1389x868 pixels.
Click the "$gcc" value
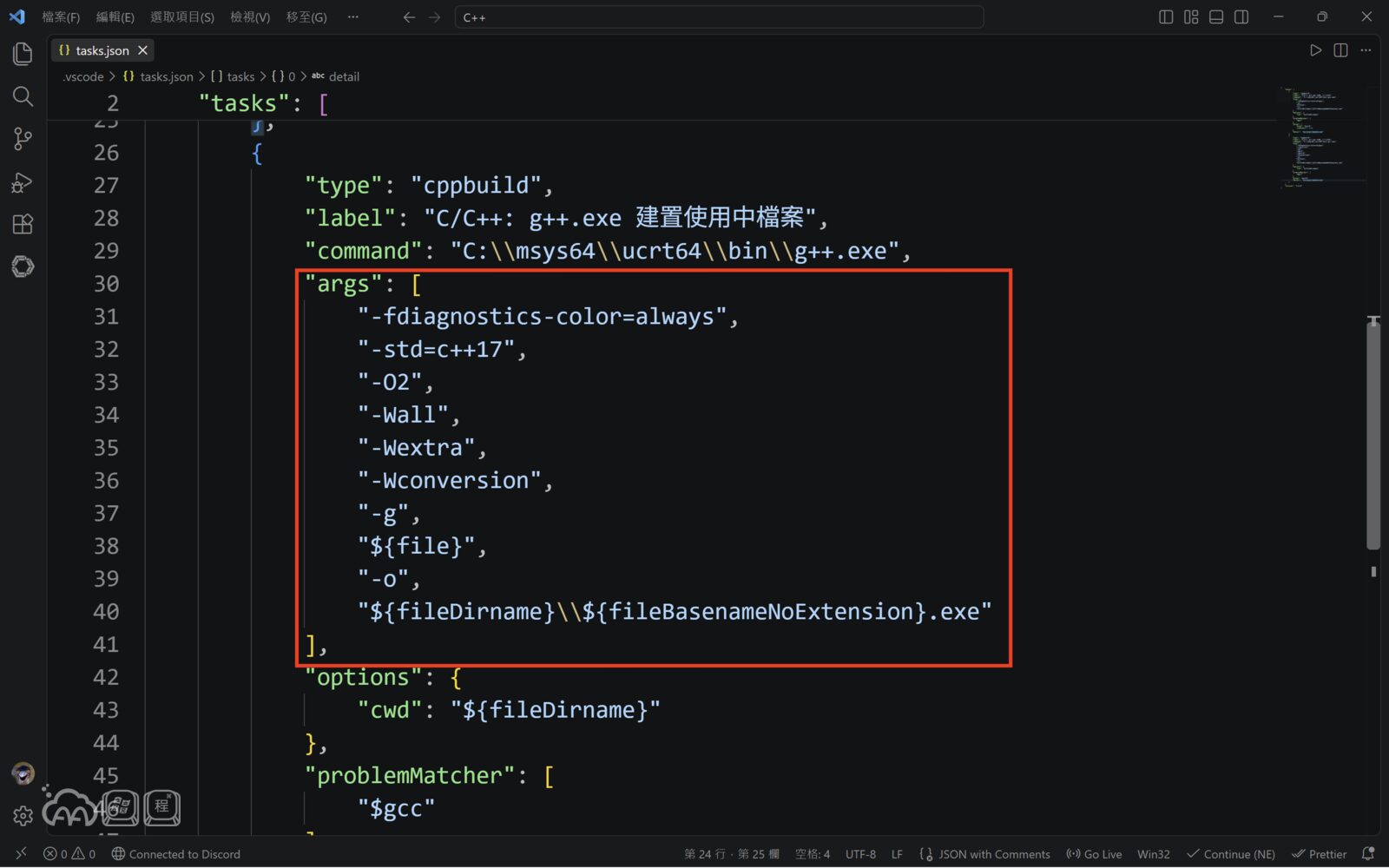pyautogui.click(x=396, y=809)
